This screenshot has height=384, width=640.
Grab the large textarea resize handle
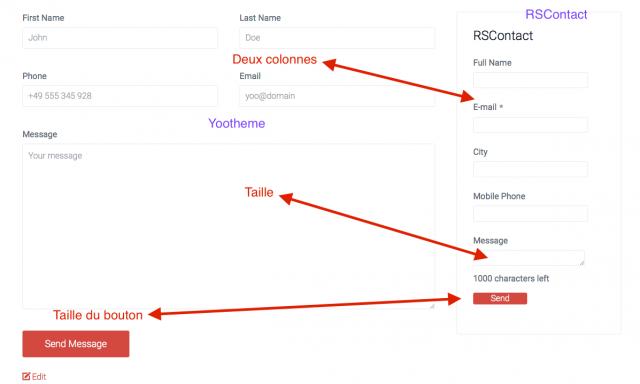point(432,306)
